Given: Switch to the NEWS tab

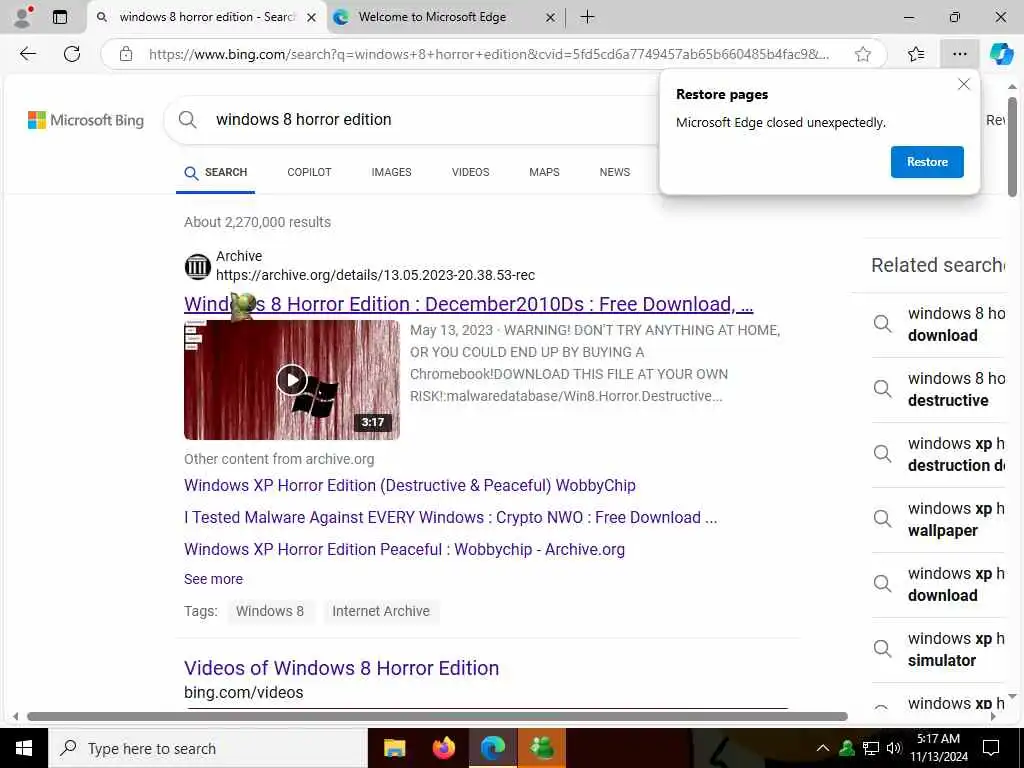Looking at the screenshot, I should 615,172.
